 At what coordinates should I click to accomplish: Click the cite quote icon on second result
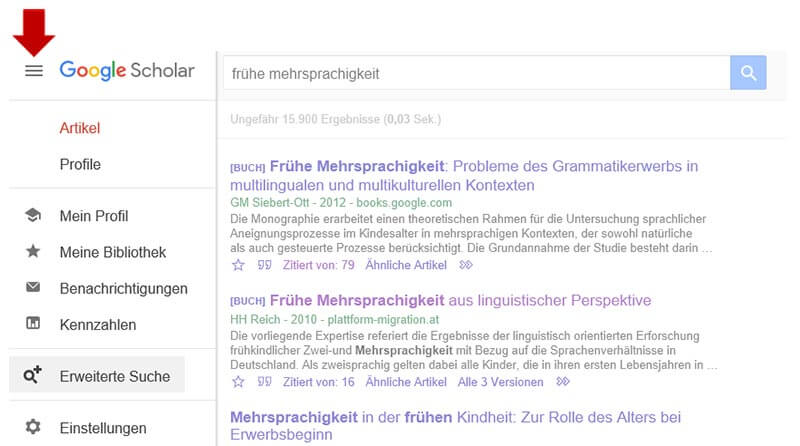(x=264, y=382)
